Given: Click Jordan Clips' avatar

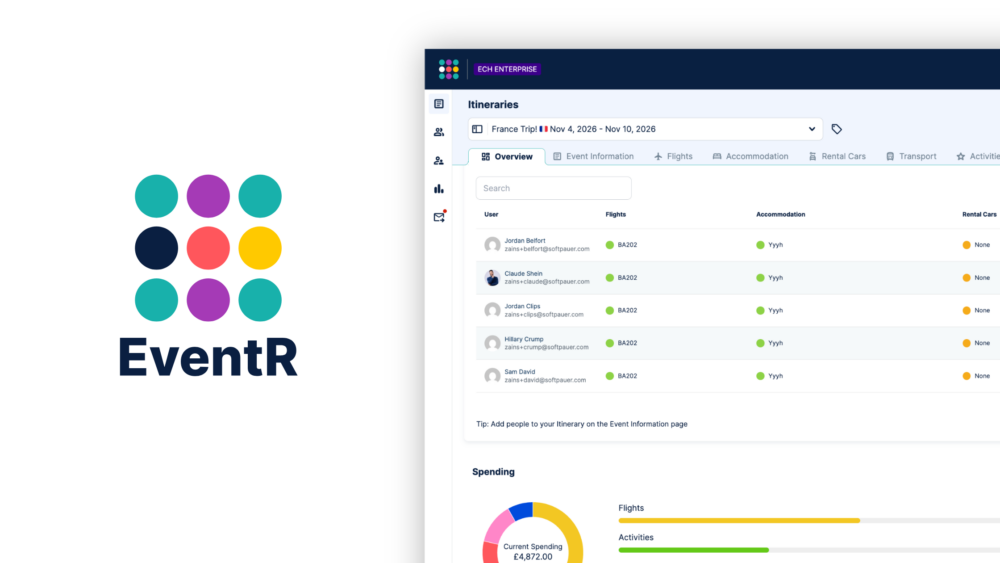Looking at the screenshot, I should [492, 311].
